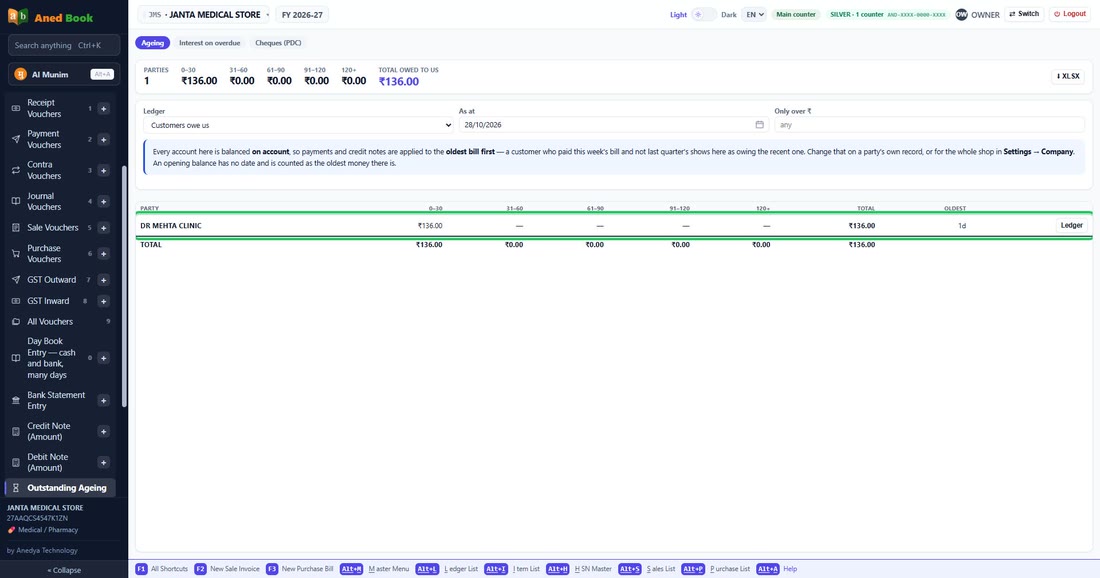
Task: Click the OW owner avatar
Action: [x=961, y=14]
